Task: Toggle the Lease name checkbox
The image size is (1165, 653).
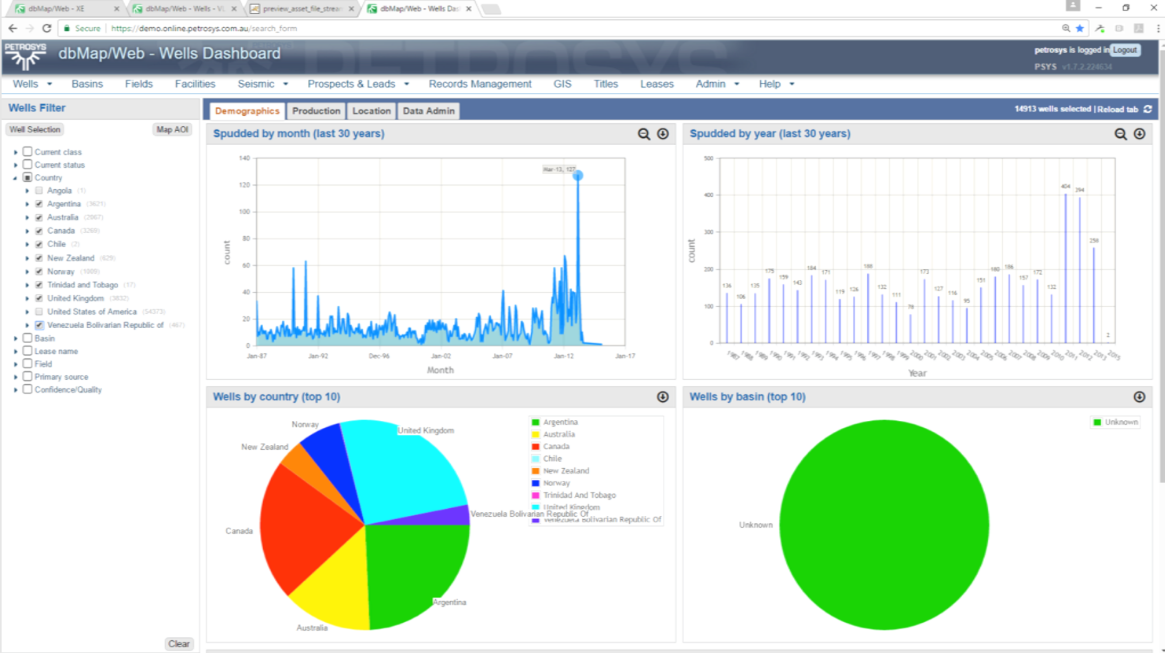Action: [x=27, y=351]
